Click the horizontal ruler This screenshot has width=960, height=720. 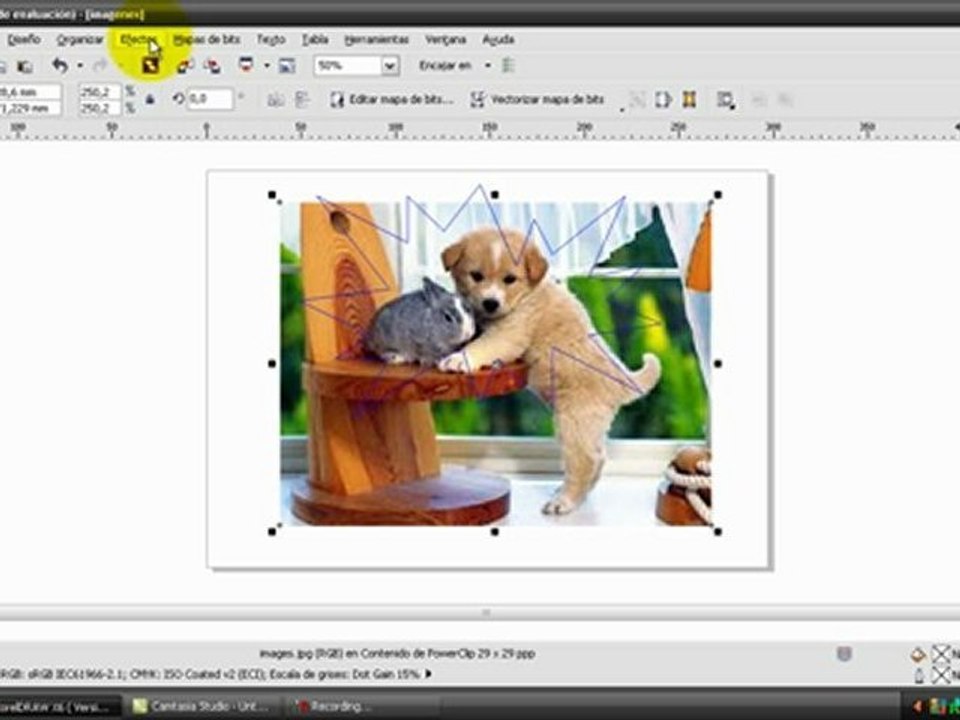(480, 130)
